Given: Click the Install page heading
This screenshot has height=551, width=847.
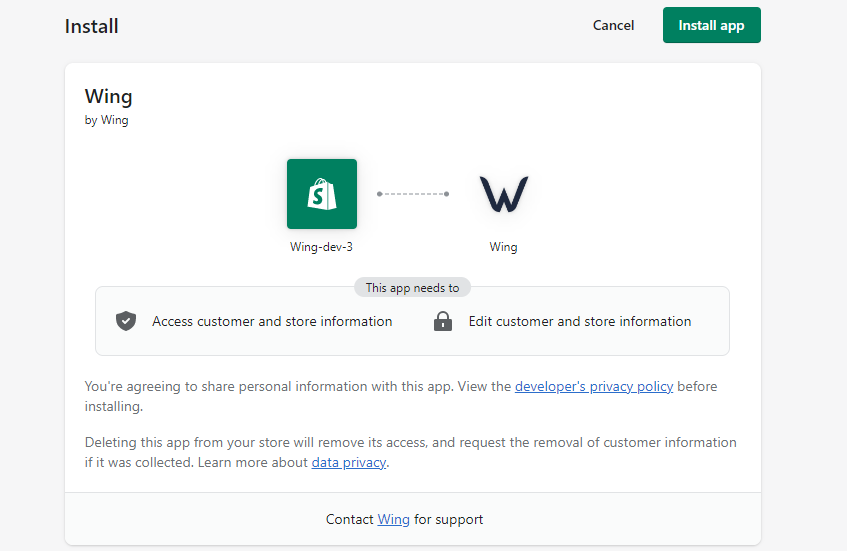Looking at the screenshot, I should [91, 26].
